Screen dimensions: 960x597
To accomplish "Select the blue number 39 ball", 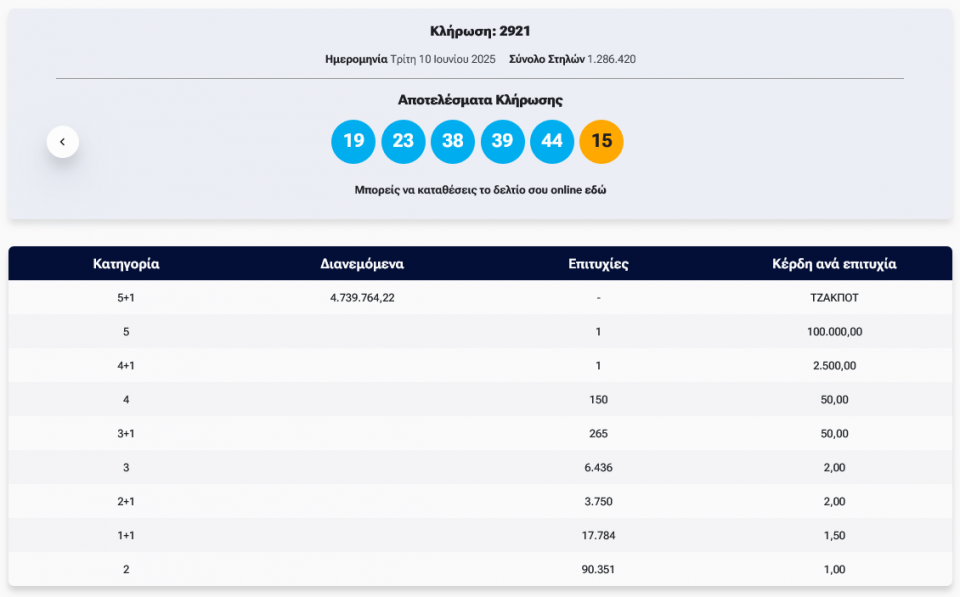I will (x=502, y=141).
